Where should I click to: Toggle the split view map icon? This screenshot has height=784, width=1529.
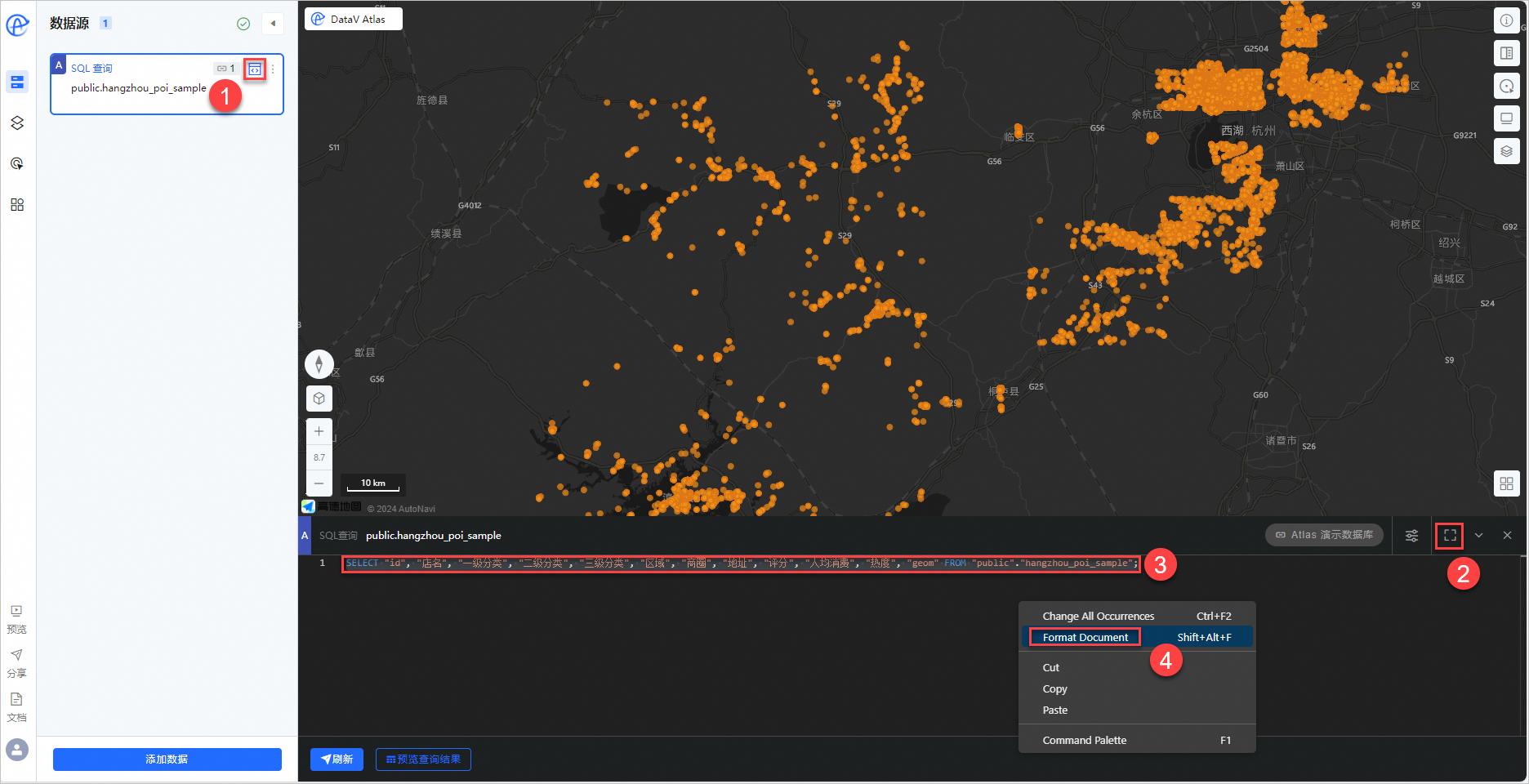(1507, 53)
